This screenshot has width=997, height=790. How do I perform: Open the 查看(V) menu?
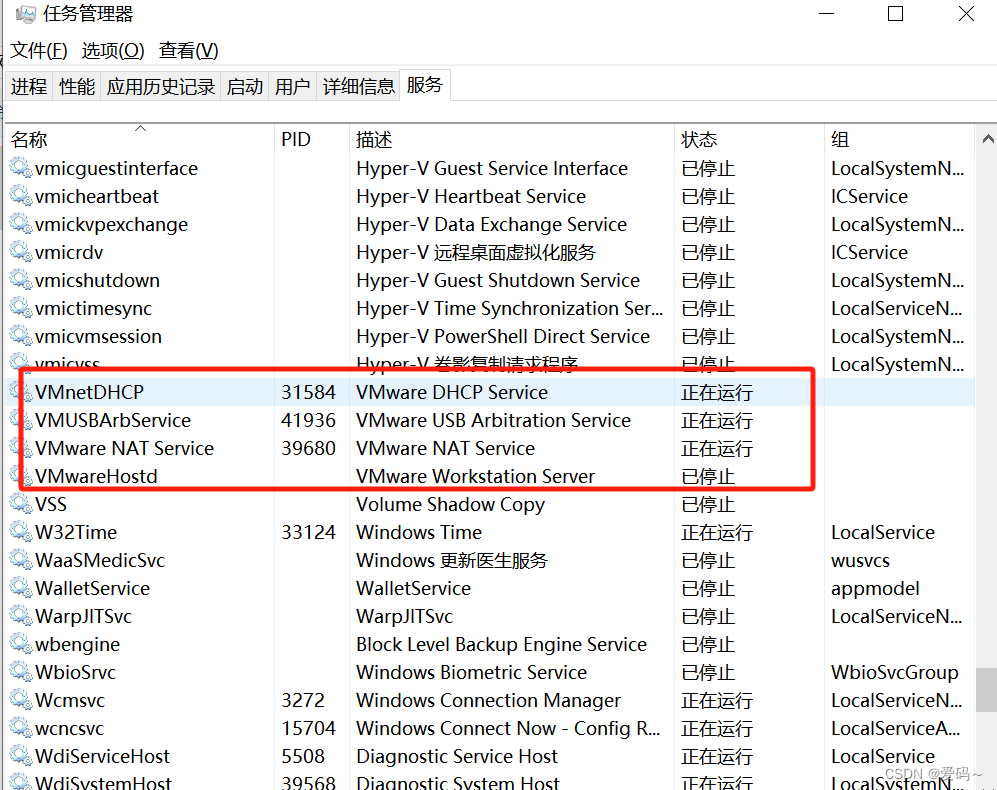[x=189, y=50]
